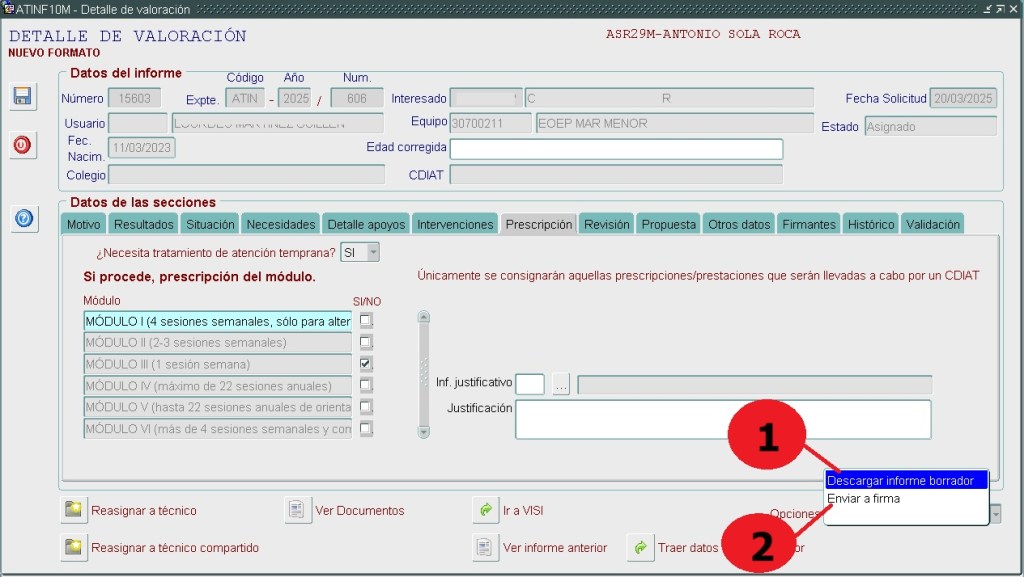This screenshot has width=1024, height=577.
Task: Click the Reasignar a técnico folder icon
Action: pos(73,510)
